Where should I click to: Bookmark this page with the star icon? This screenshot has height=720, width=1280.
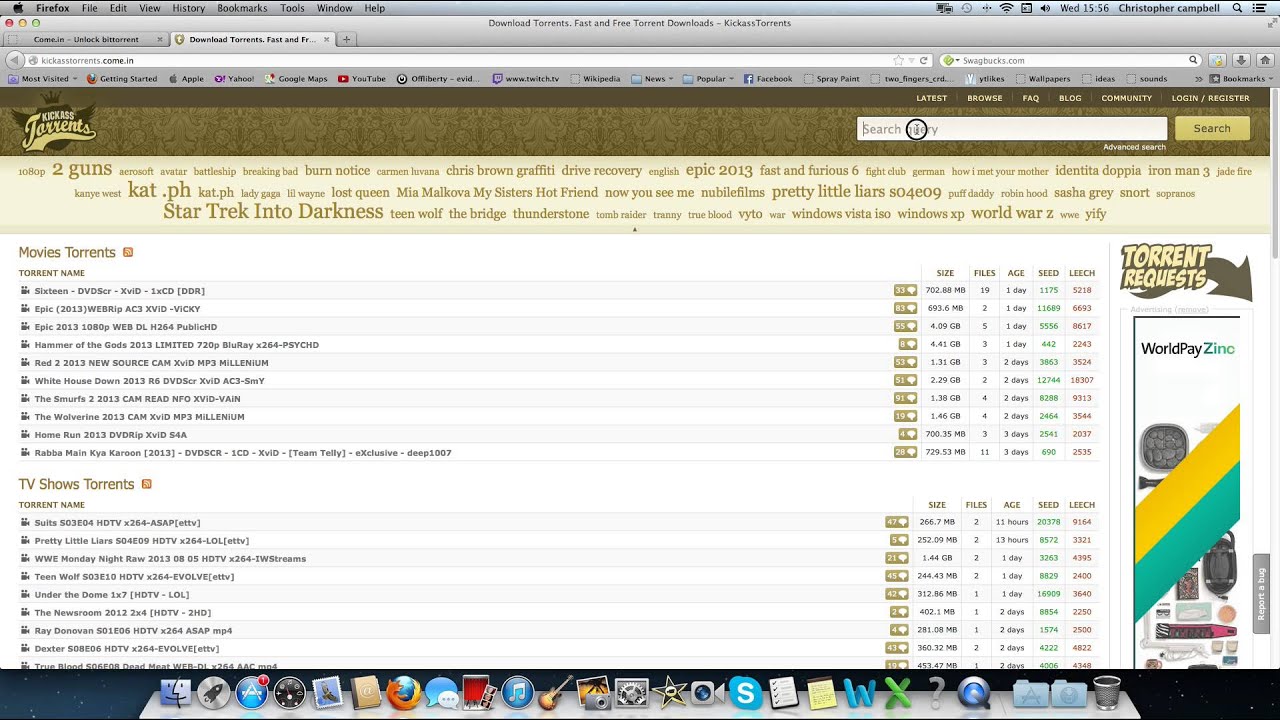pos(898,60)
